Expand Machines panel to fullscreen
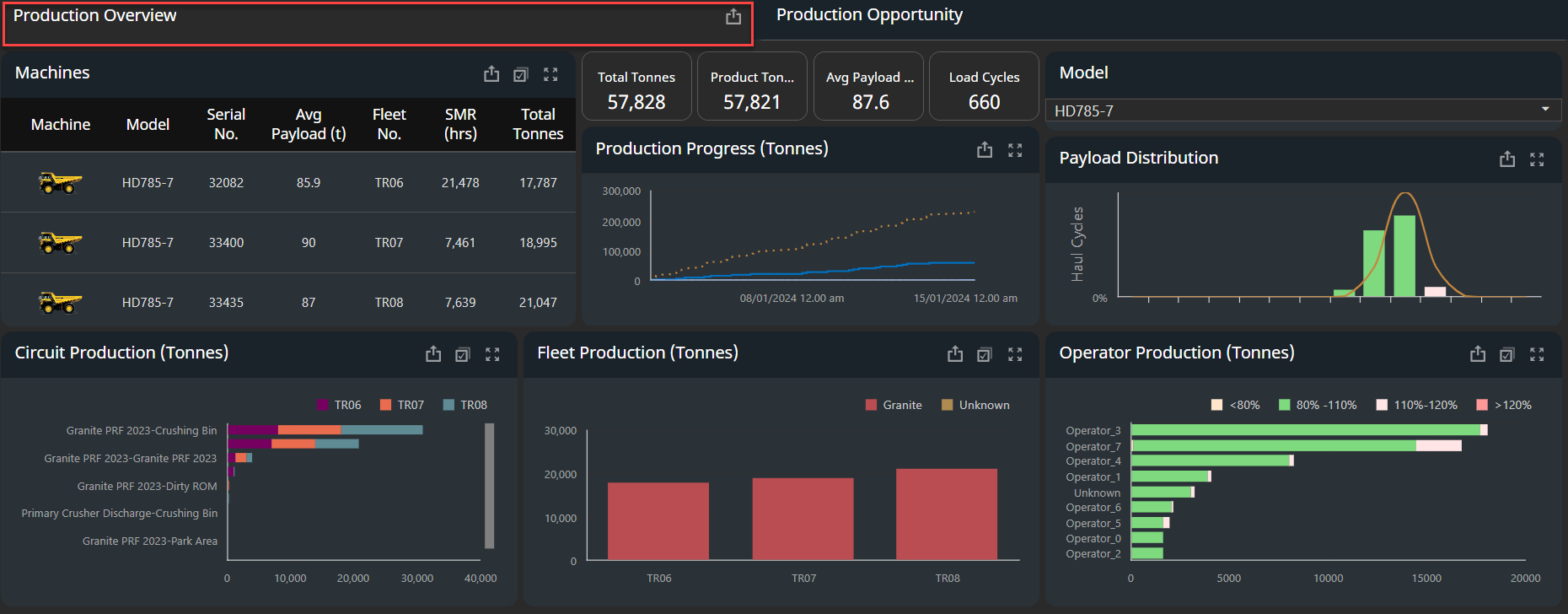The width and height of the screenshot is (1568, 614). (550, 74)
